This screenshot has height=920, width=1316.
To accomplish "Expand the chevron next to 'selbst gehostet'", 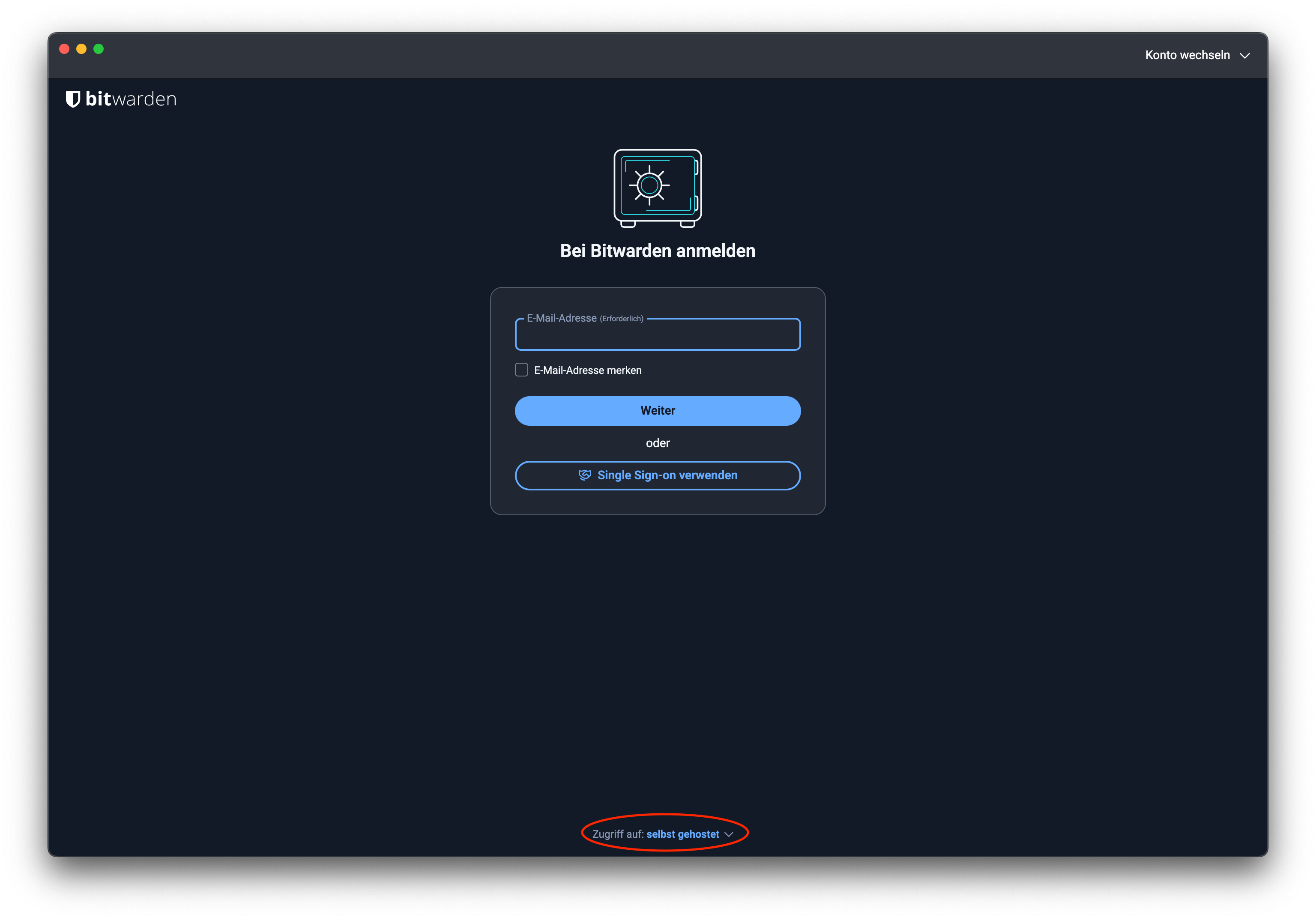I will [729, 835].
